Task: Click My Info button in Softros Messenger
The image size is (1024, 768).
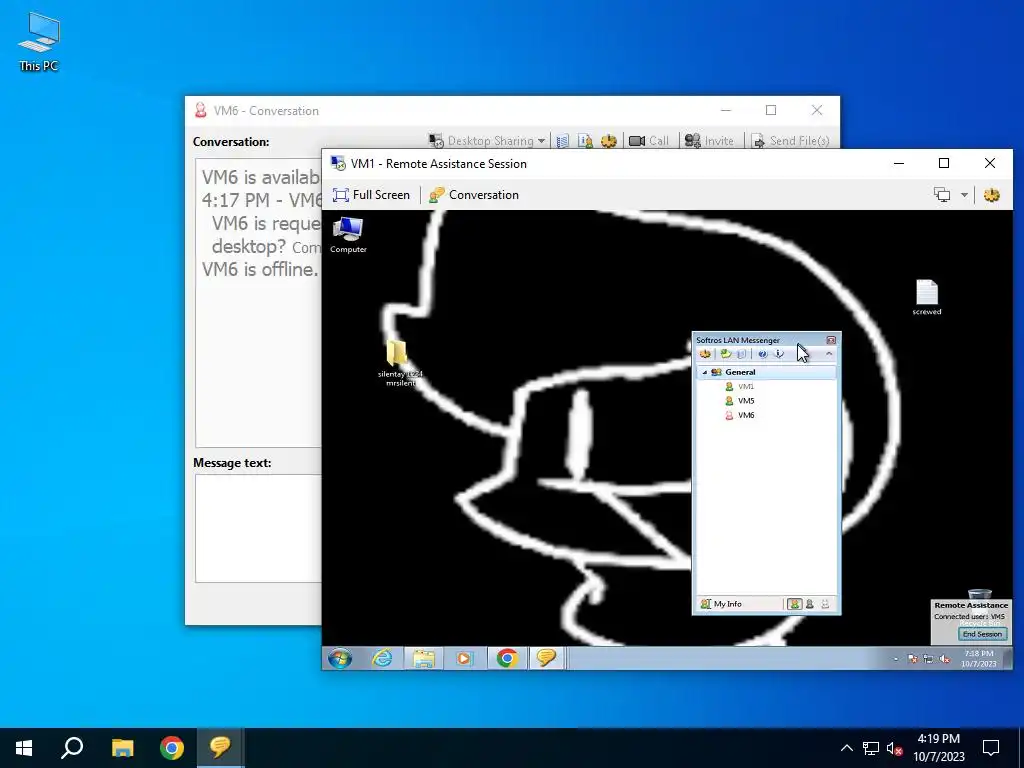Action: click(721, 604)
